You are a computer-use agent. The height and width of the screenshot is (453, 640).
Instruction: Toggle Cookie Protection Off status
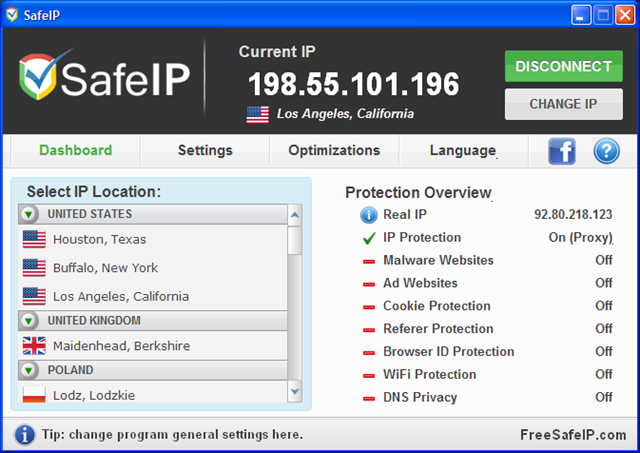pyautogui.click(x=604, y=306)
